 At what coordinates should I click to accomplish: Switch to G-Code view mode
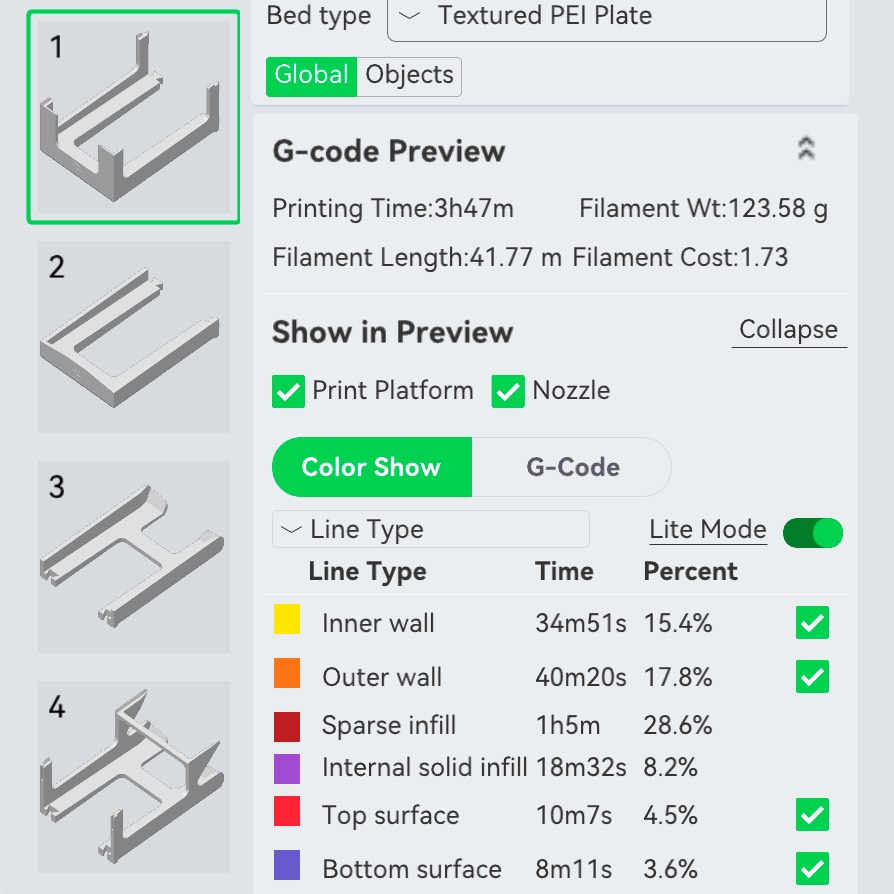pos(572,467)
